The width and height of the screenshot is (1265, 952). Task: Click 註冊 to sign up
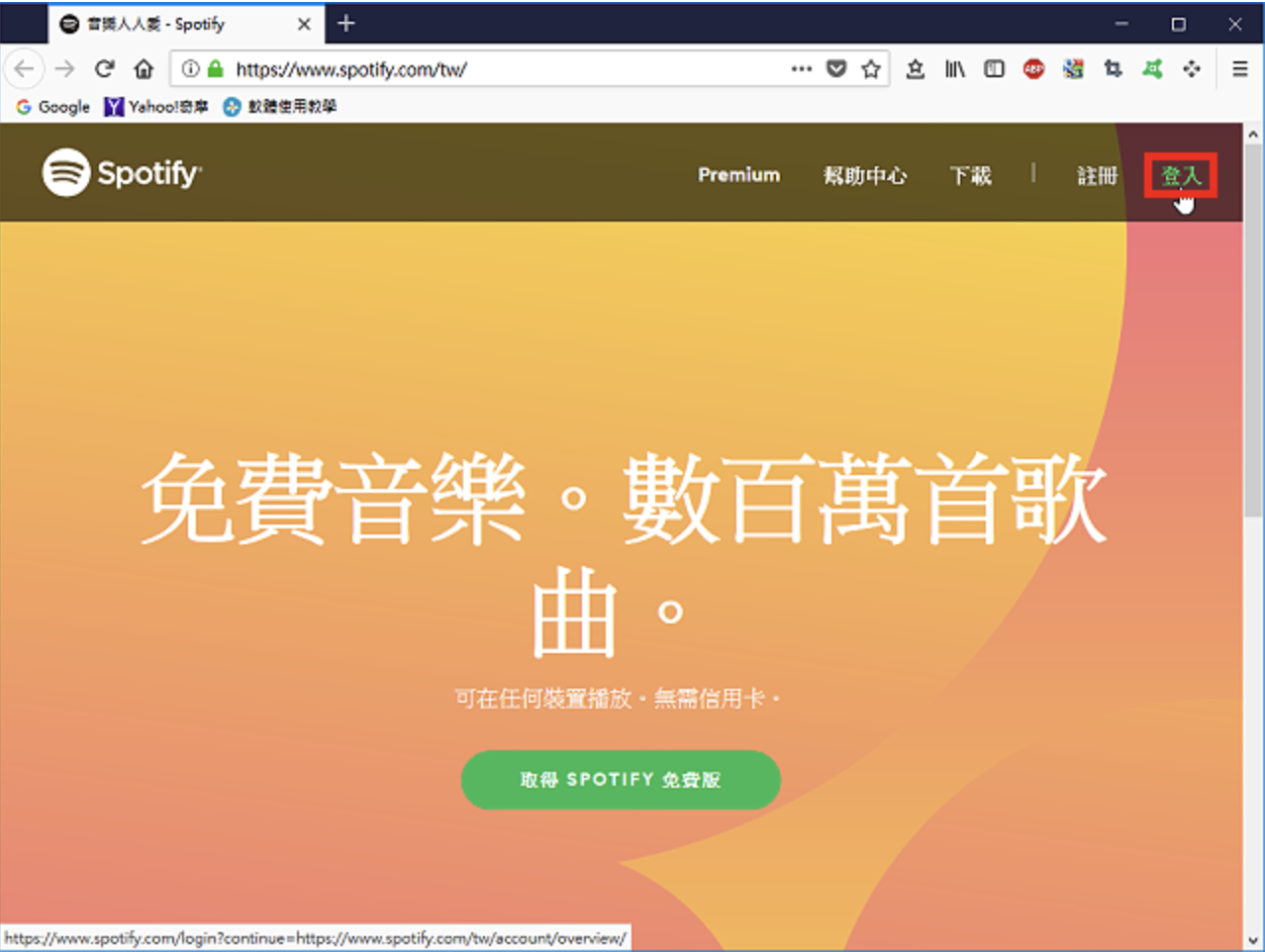pyautogui.click(x=1097, y=175)
